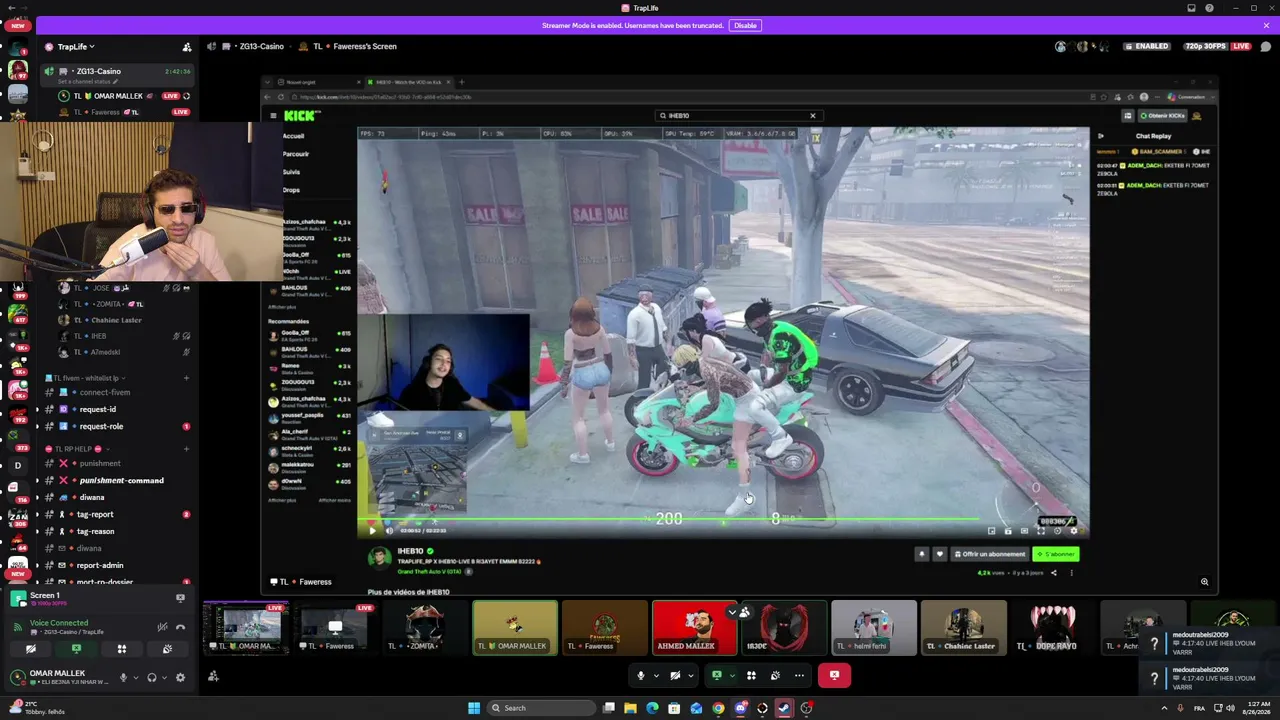Deafen with the headphones icon

(x=152, y=677)
